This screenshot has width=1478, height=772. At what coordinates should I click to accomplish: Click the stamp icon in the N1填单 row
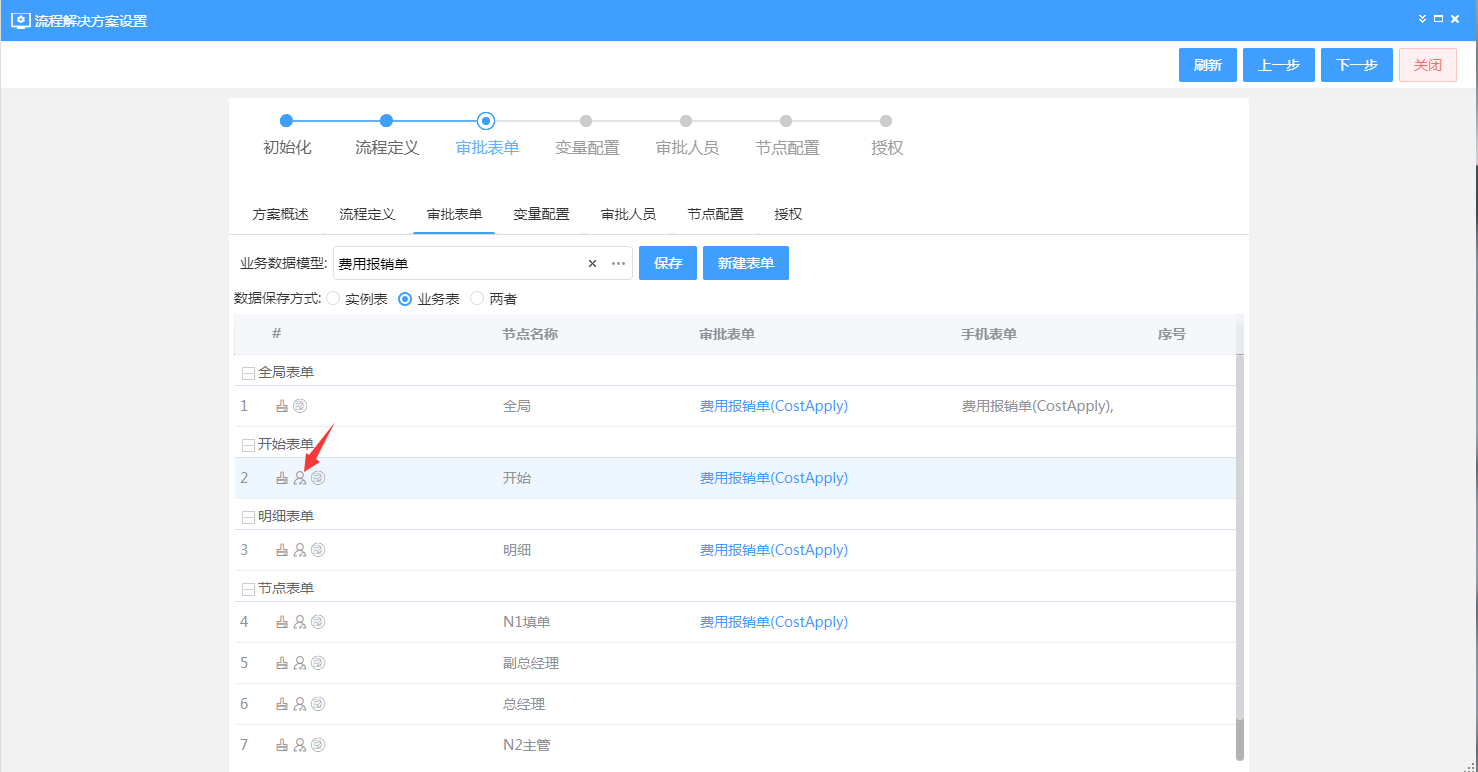[282, 622]
